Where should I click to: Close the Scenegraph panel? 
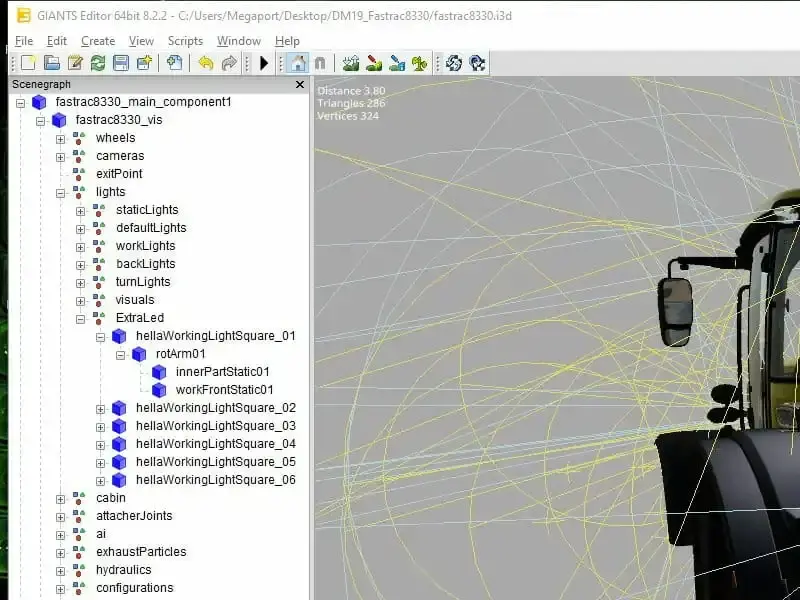tap(300, 85)
